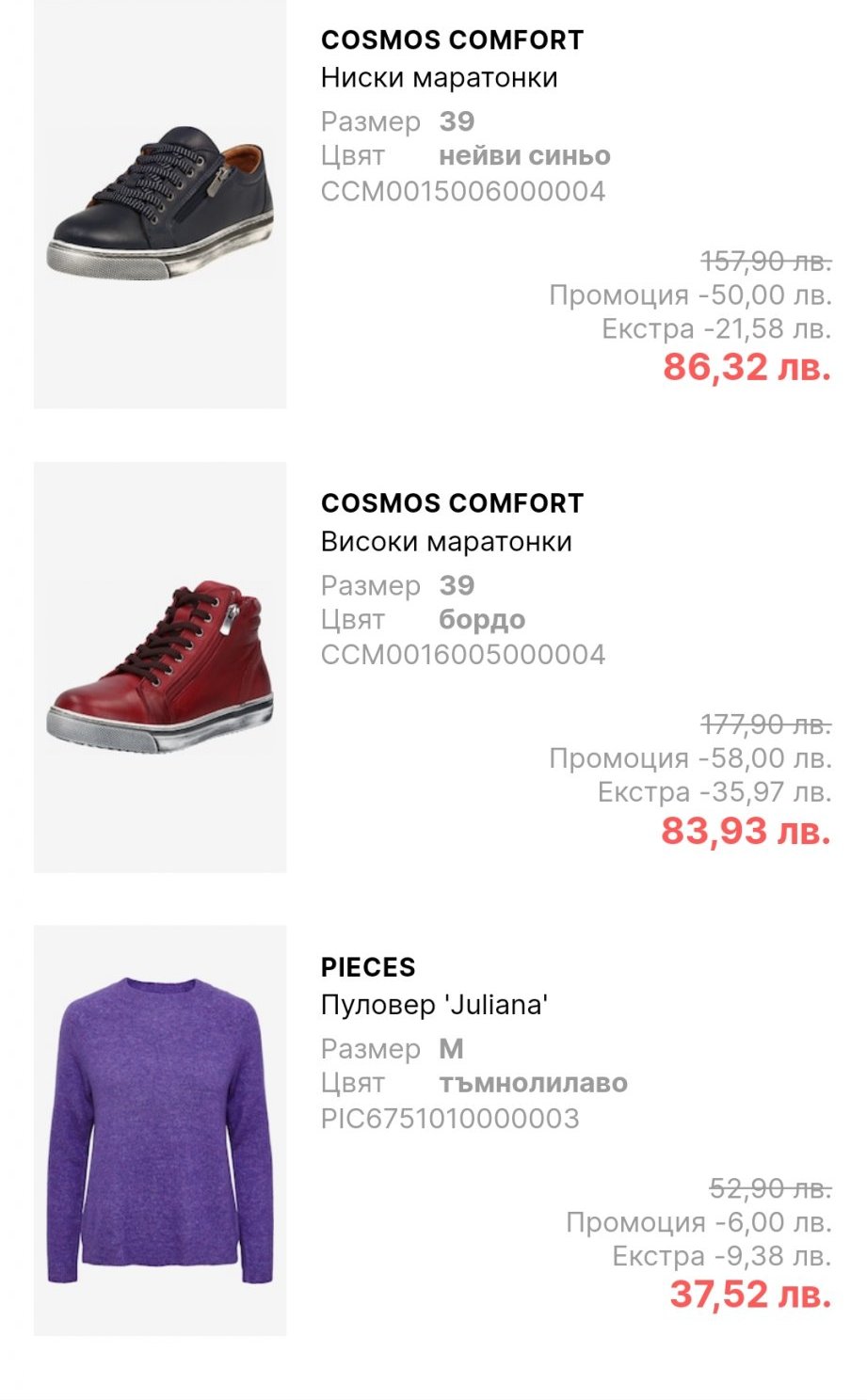Click the final price 83,93 лв.

746,831
